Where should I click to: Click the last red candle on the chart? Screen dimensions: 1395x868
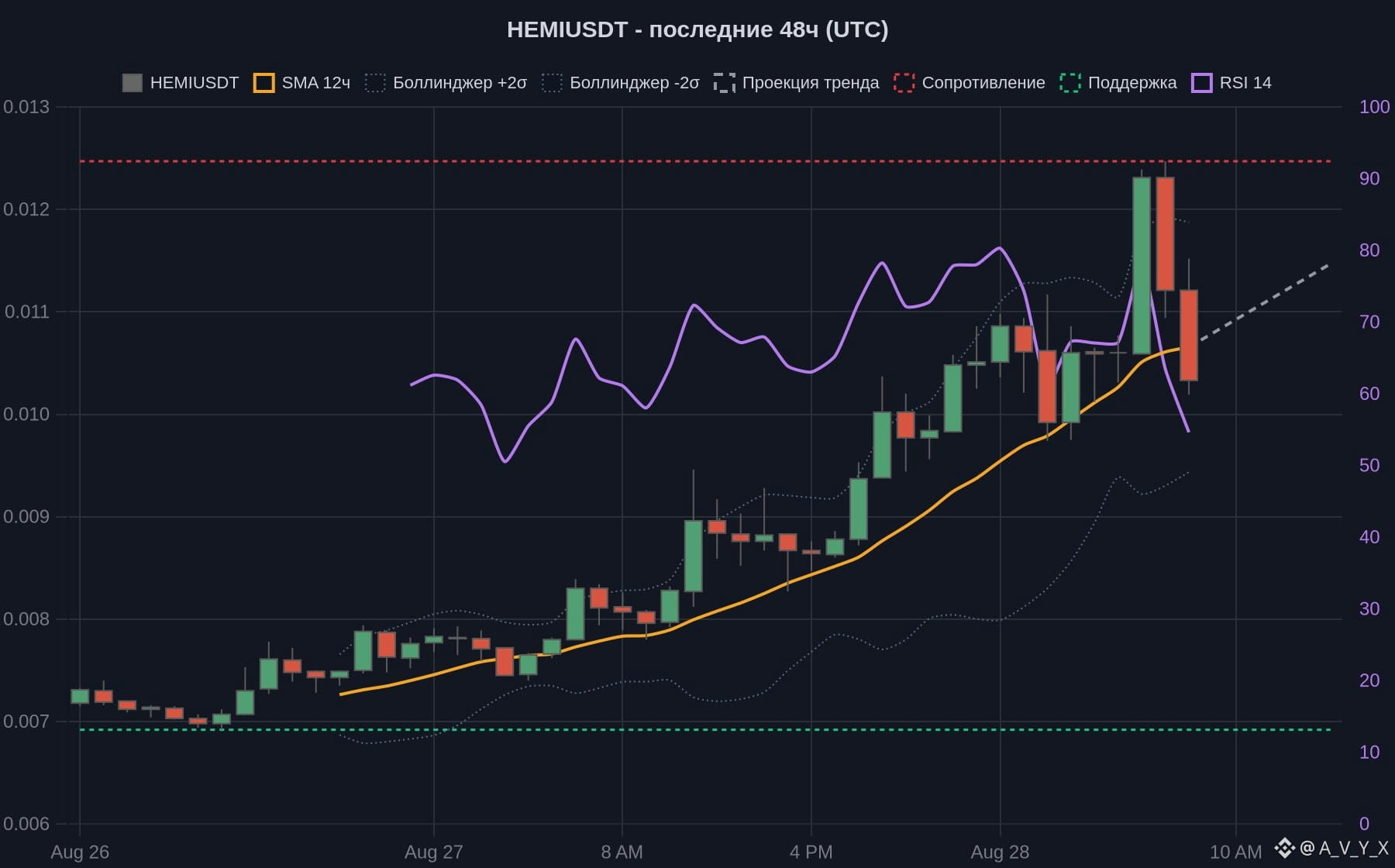(x=1189, y=335)
